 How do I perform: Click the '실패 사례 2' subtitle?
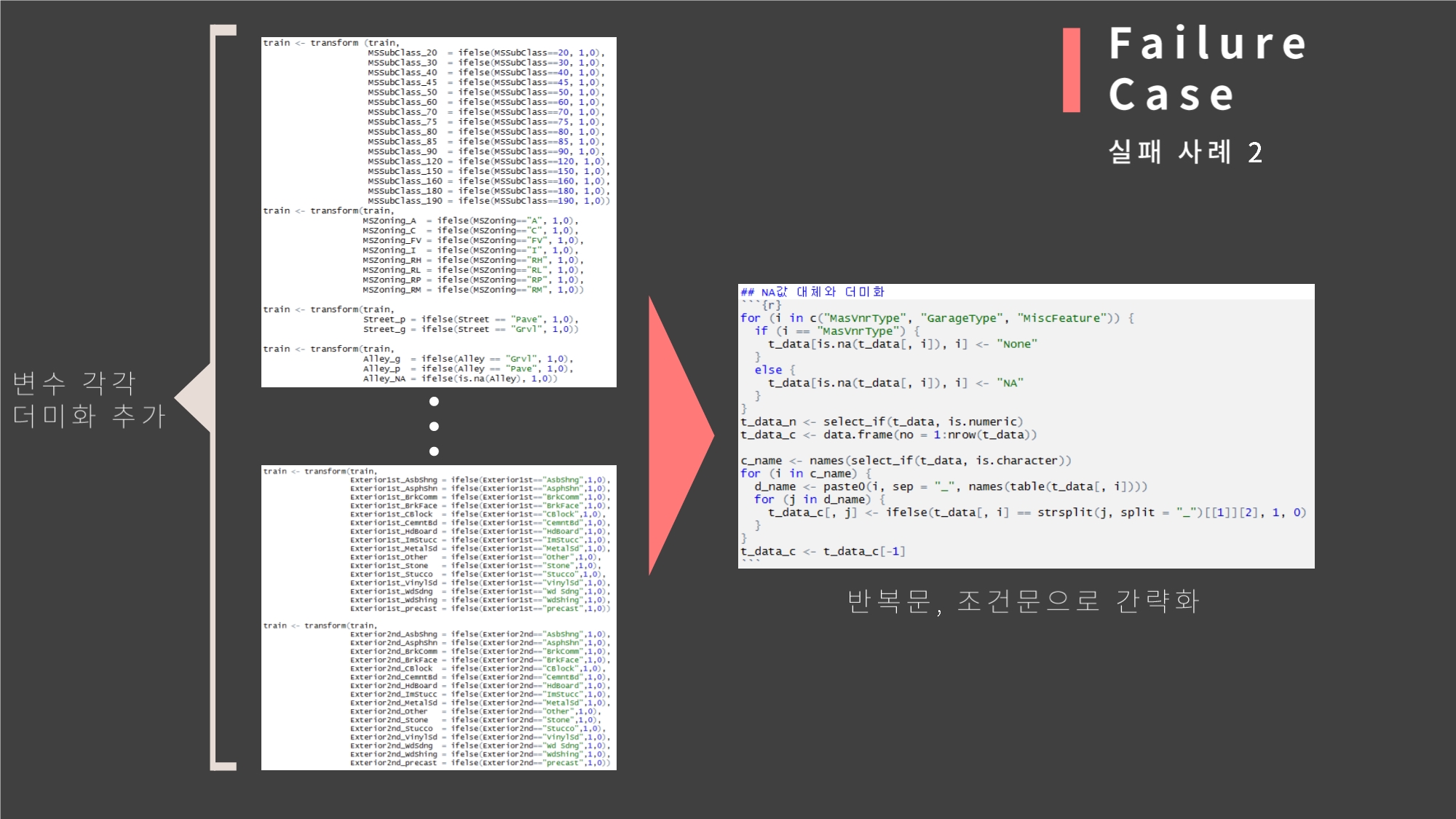1184,152
